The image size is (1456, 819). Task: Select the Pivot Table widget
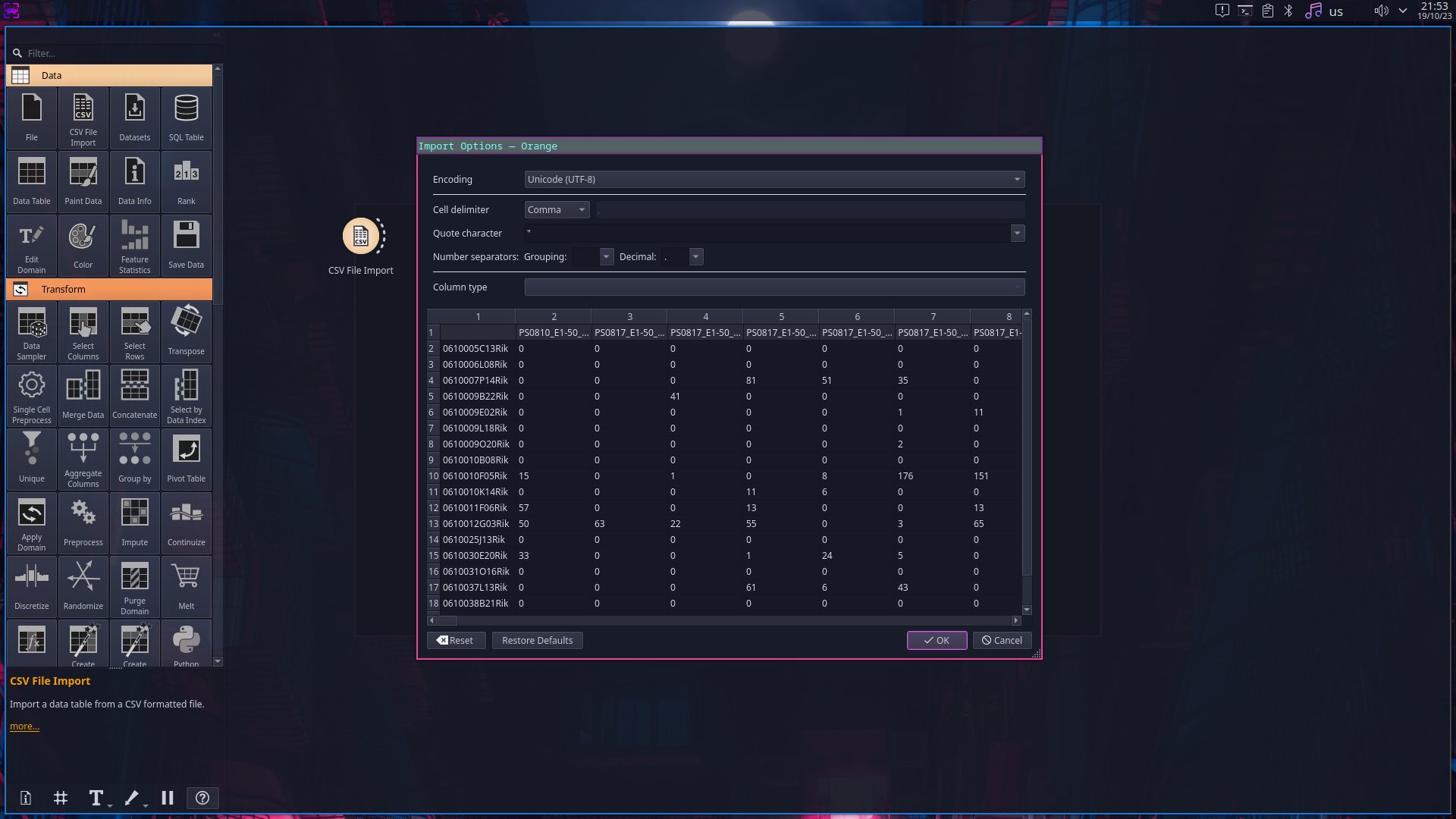[x=187, y=457]
